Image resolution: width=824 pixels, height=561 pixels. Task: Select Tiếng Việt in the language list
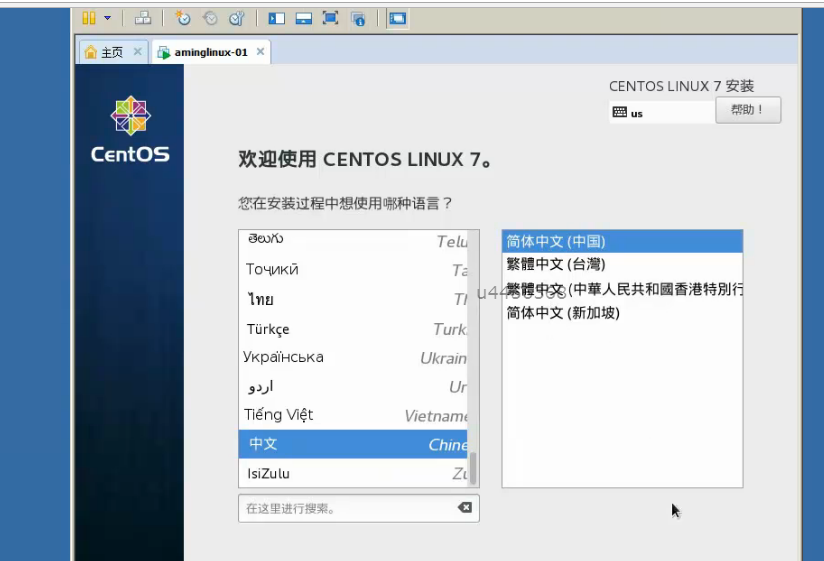pyautogui.click(x=353, y=415)
